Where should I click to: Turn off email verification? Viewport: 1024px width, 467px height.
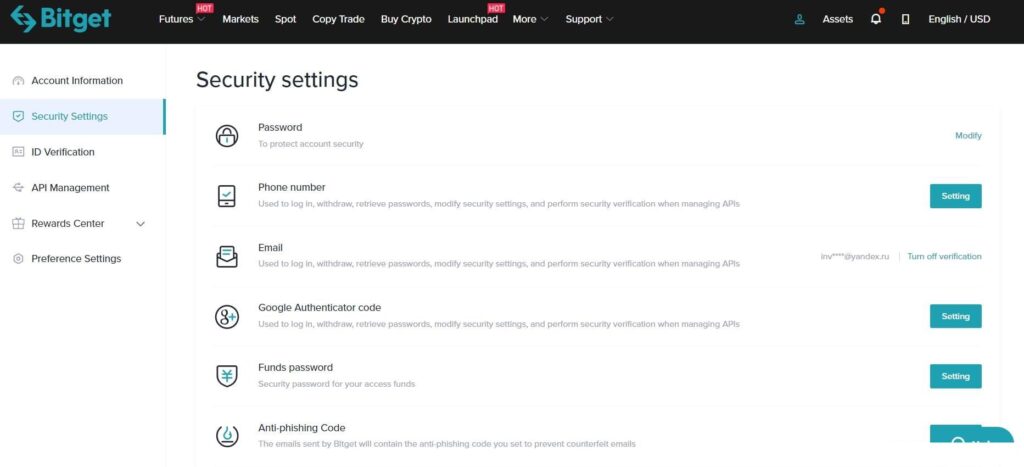tap(944, 257)
